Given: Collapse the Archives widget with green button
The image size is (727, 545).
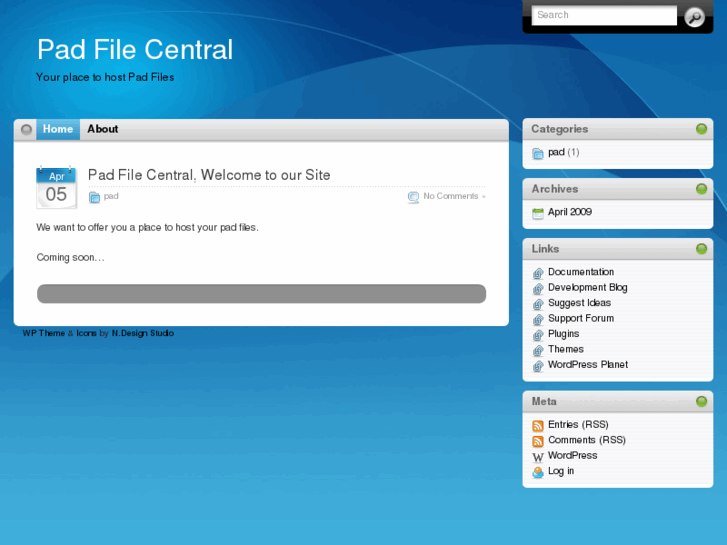Looking at the screenshot, I should tap(701, 189).
